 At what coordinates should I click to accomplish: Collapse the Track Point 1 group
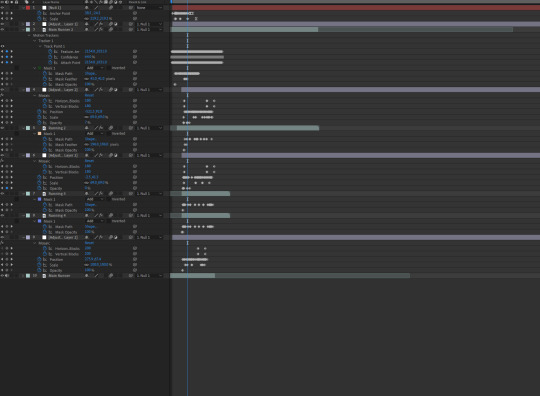tap(40, 46)
